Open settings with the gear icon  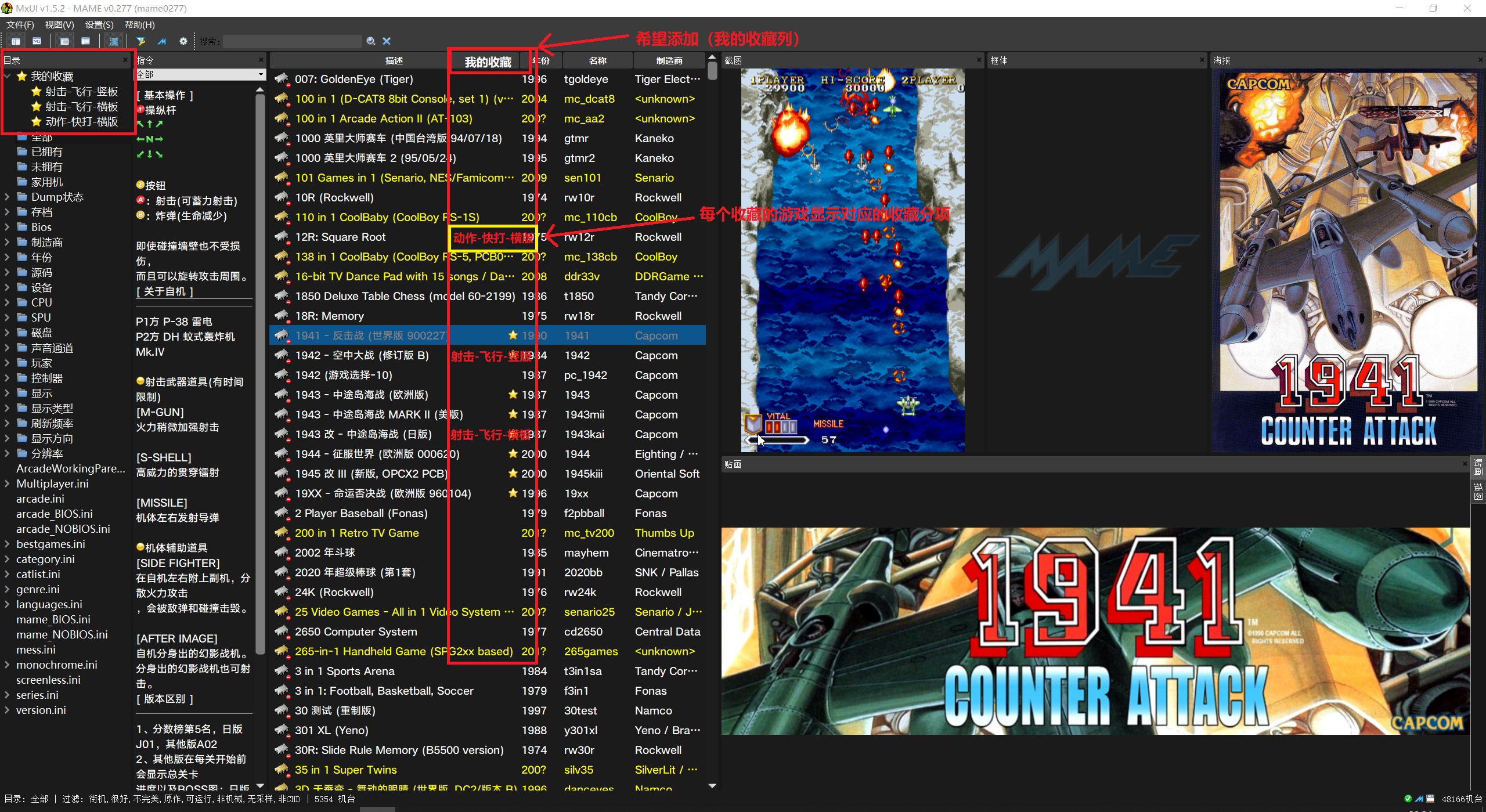pyautogui.click(x=183, y=41)
